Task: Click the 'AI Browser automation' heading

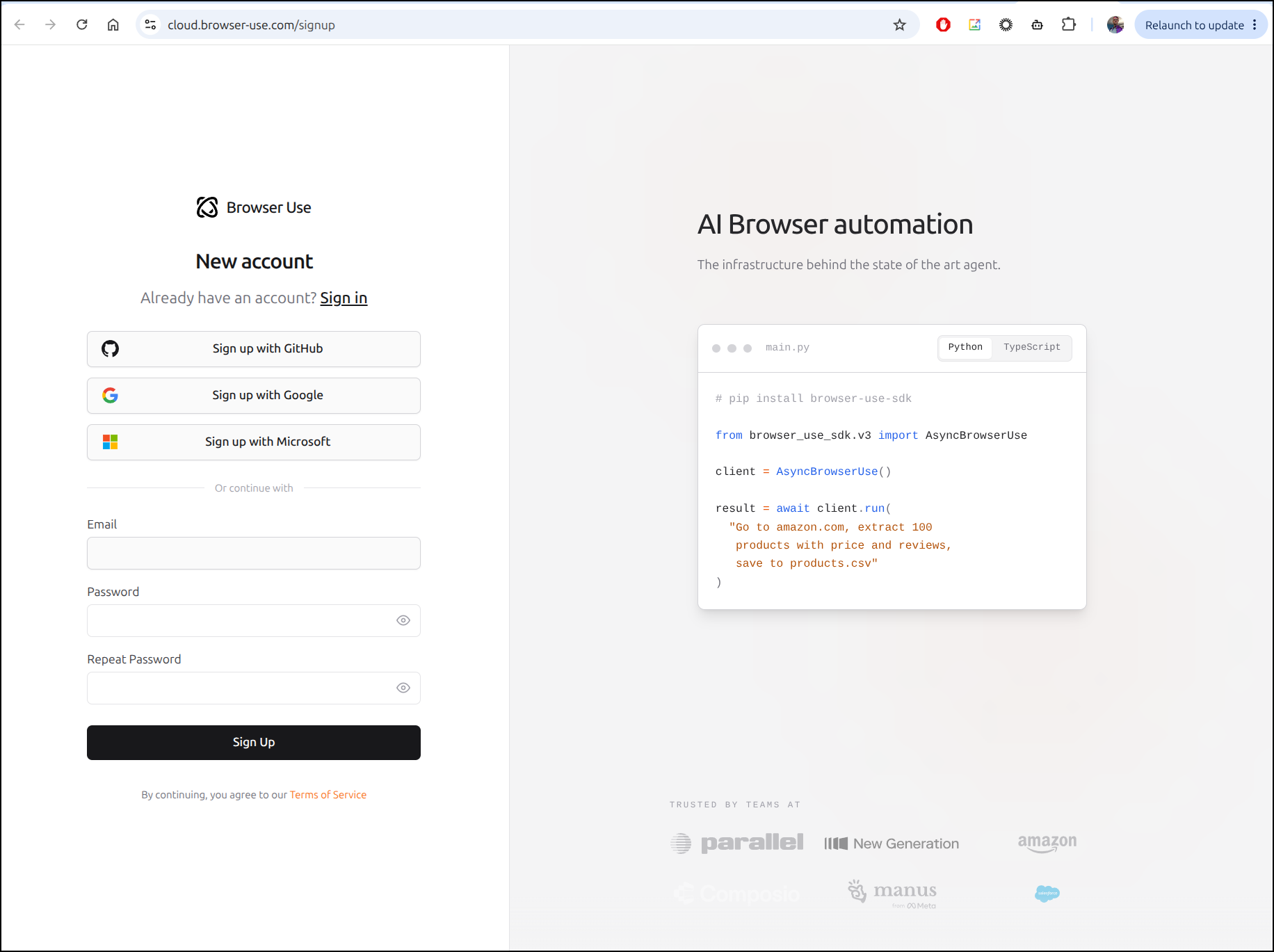Action: (x=835, y=225)
